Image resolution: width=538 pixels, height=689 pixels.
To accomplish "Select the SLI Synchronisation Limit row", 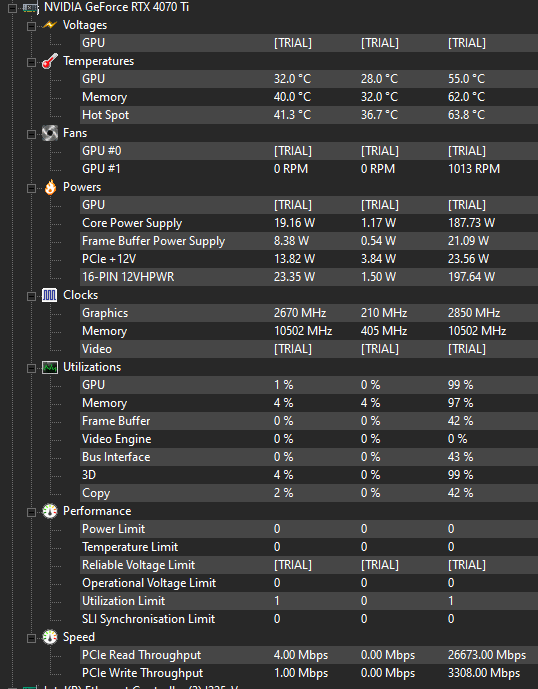I will (309, 619).
